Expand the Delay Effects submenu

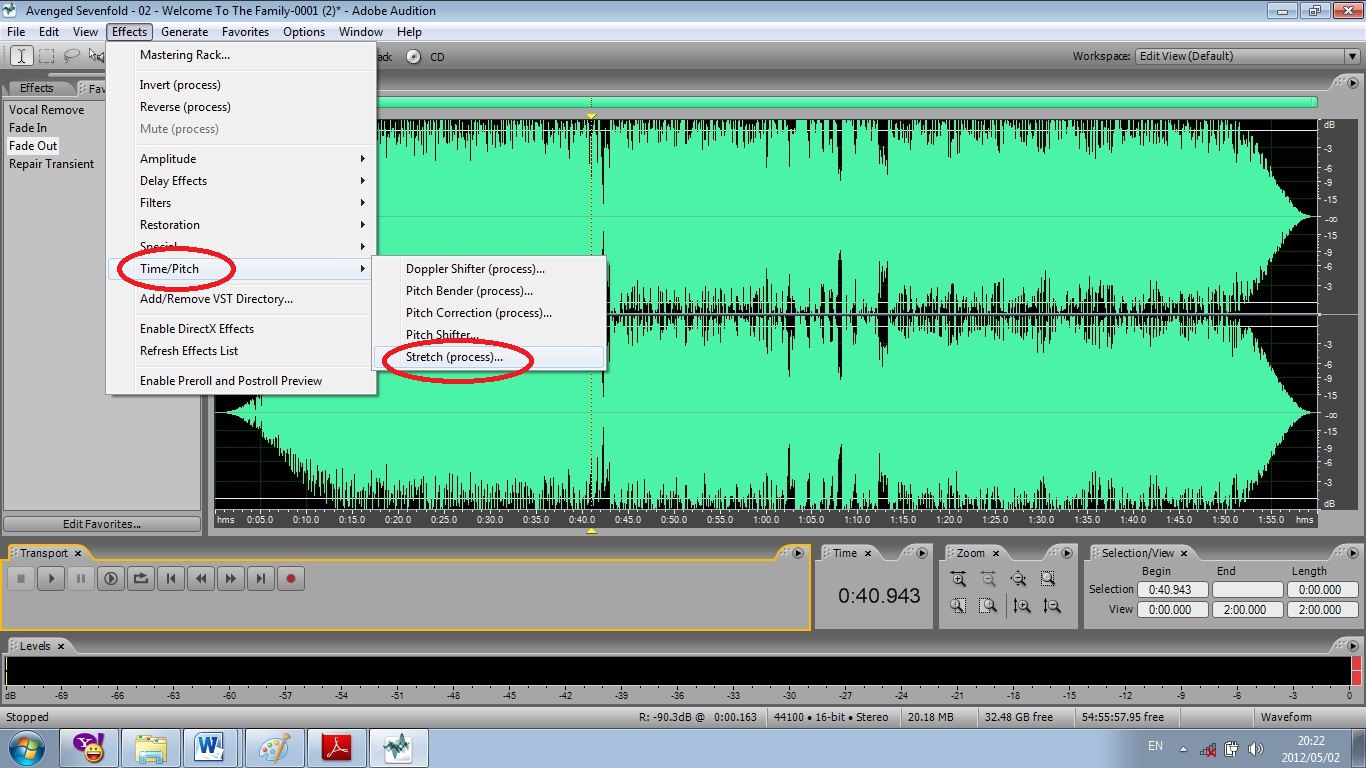coord(241,181)
